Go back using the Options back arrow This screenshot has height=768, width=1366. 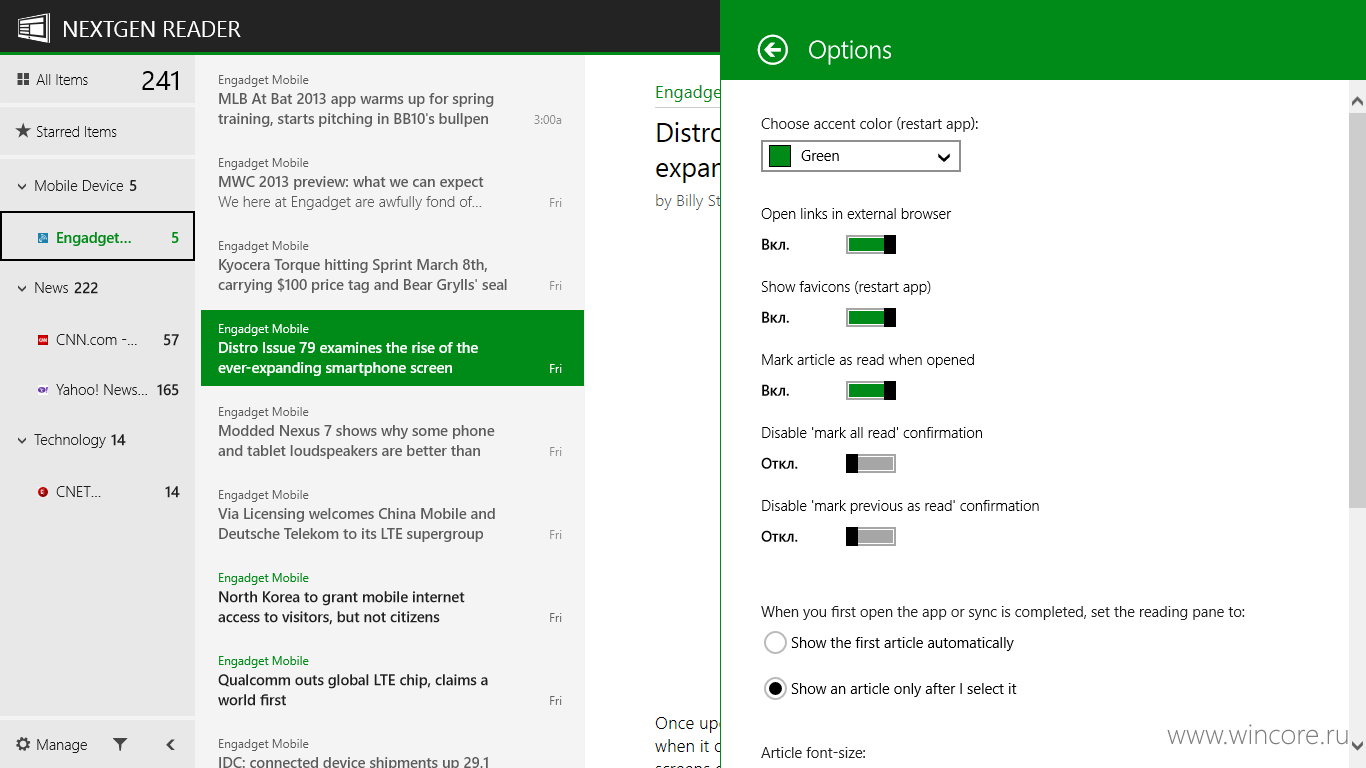coord(773,50)
